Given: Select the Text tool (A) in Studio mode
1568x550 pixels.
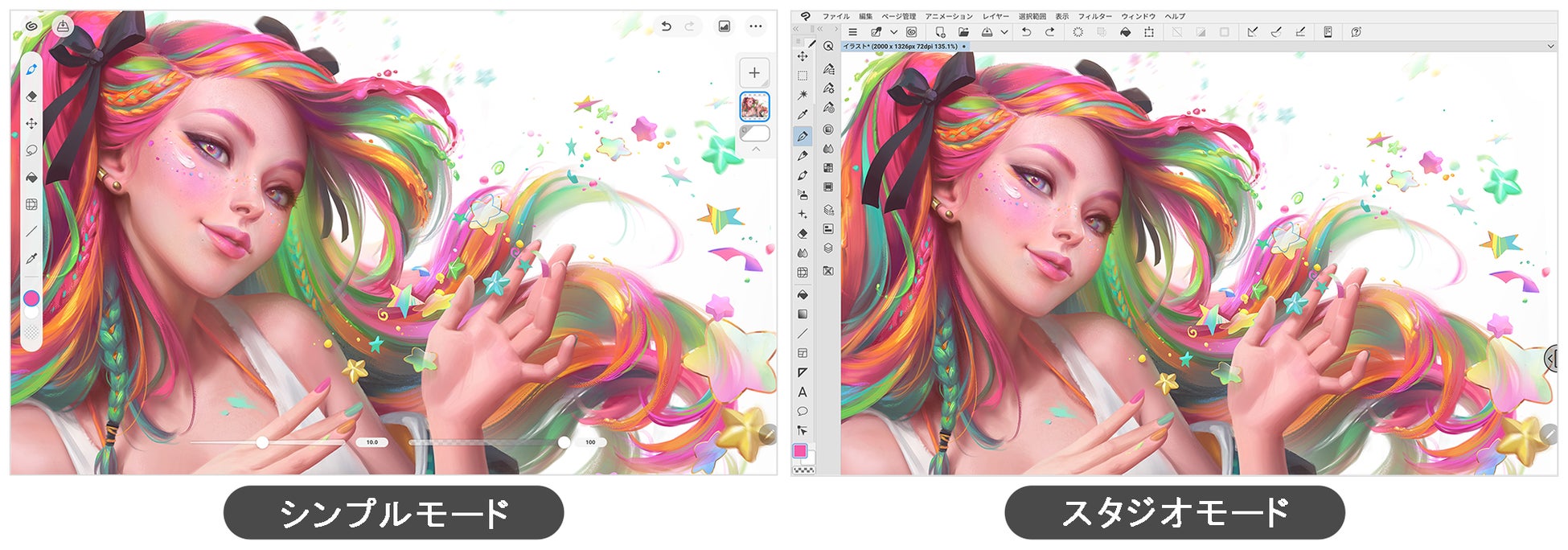Looking at the screenshot, I should [x=802, y=392].
